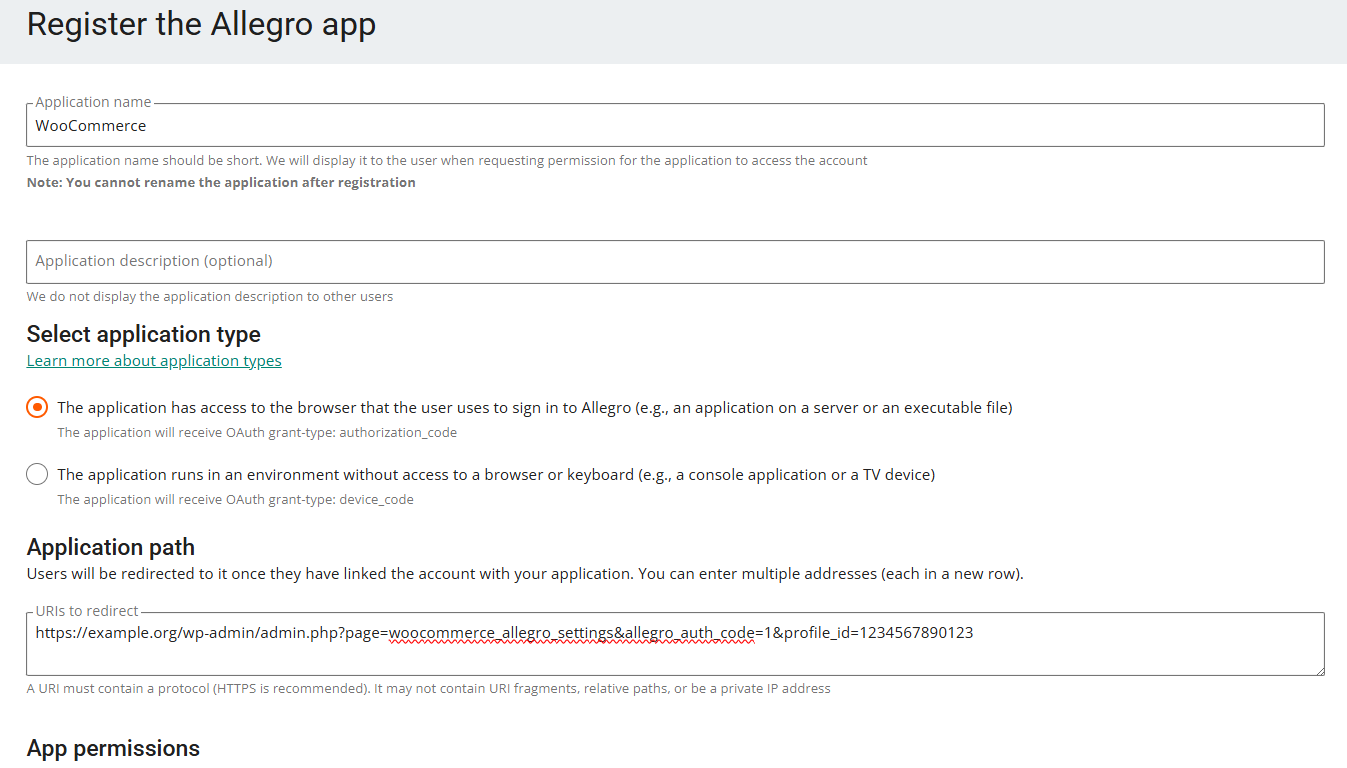Click the Register the Allegro app heading
This screenshot has width=1347, height=768.
click(201, 24)
